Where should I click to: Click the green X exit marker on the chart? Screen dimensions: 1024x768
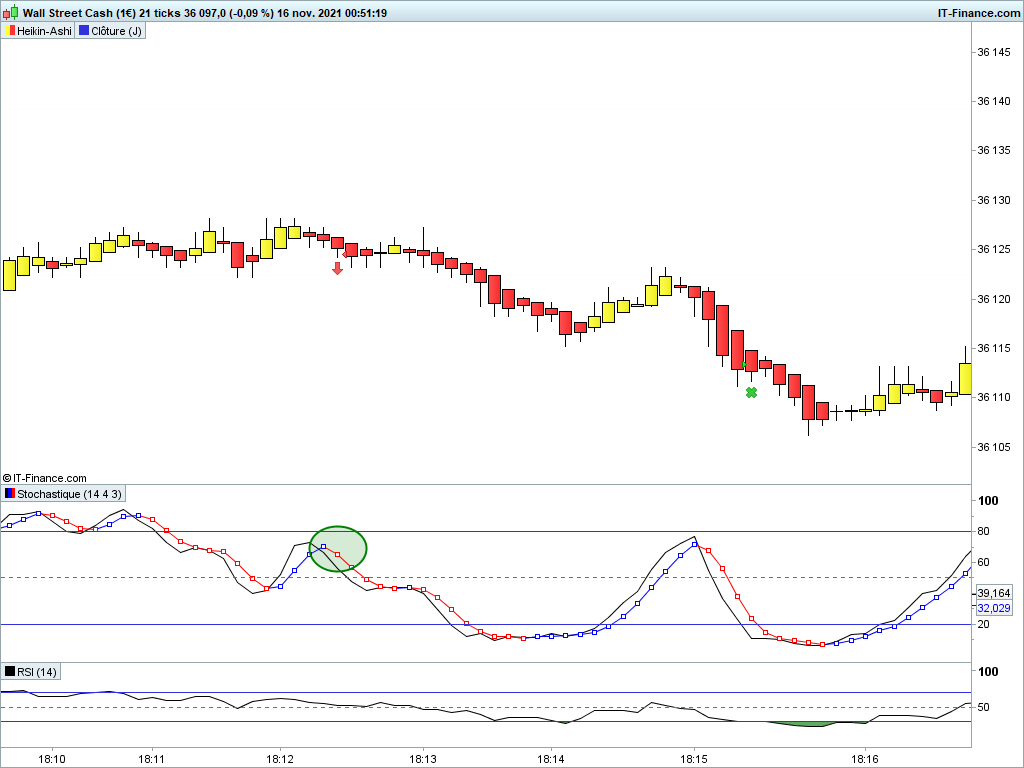752,392
